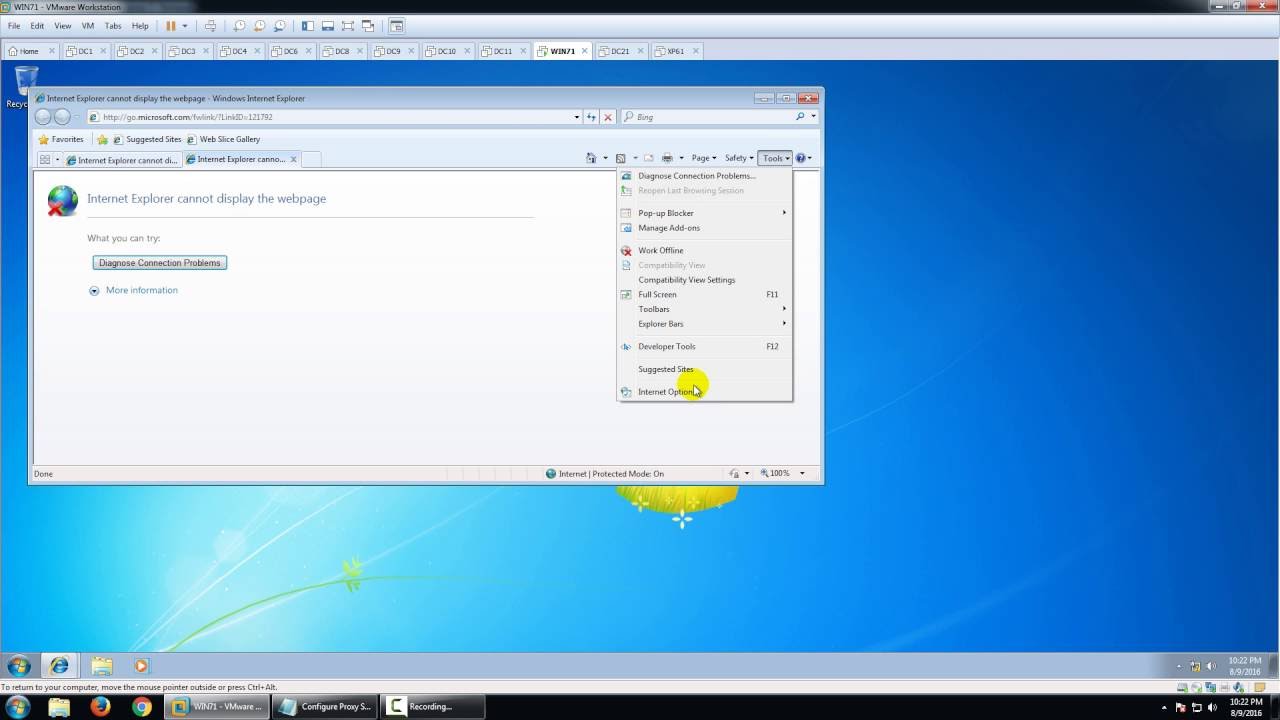1280x720 pixels.
Task: Click the VMware revert snapshot icon
Action: 259,25
